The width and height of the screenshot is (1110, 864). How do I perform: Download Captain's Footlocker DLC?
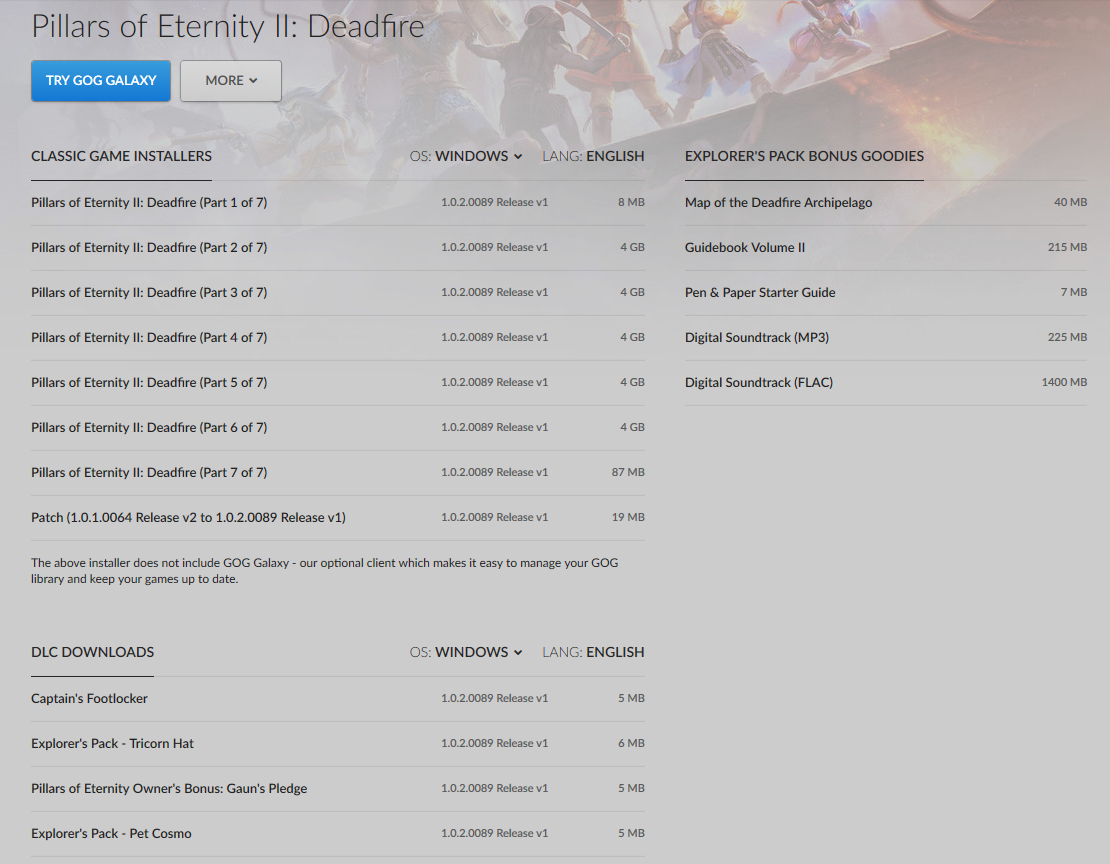(338, 699)
